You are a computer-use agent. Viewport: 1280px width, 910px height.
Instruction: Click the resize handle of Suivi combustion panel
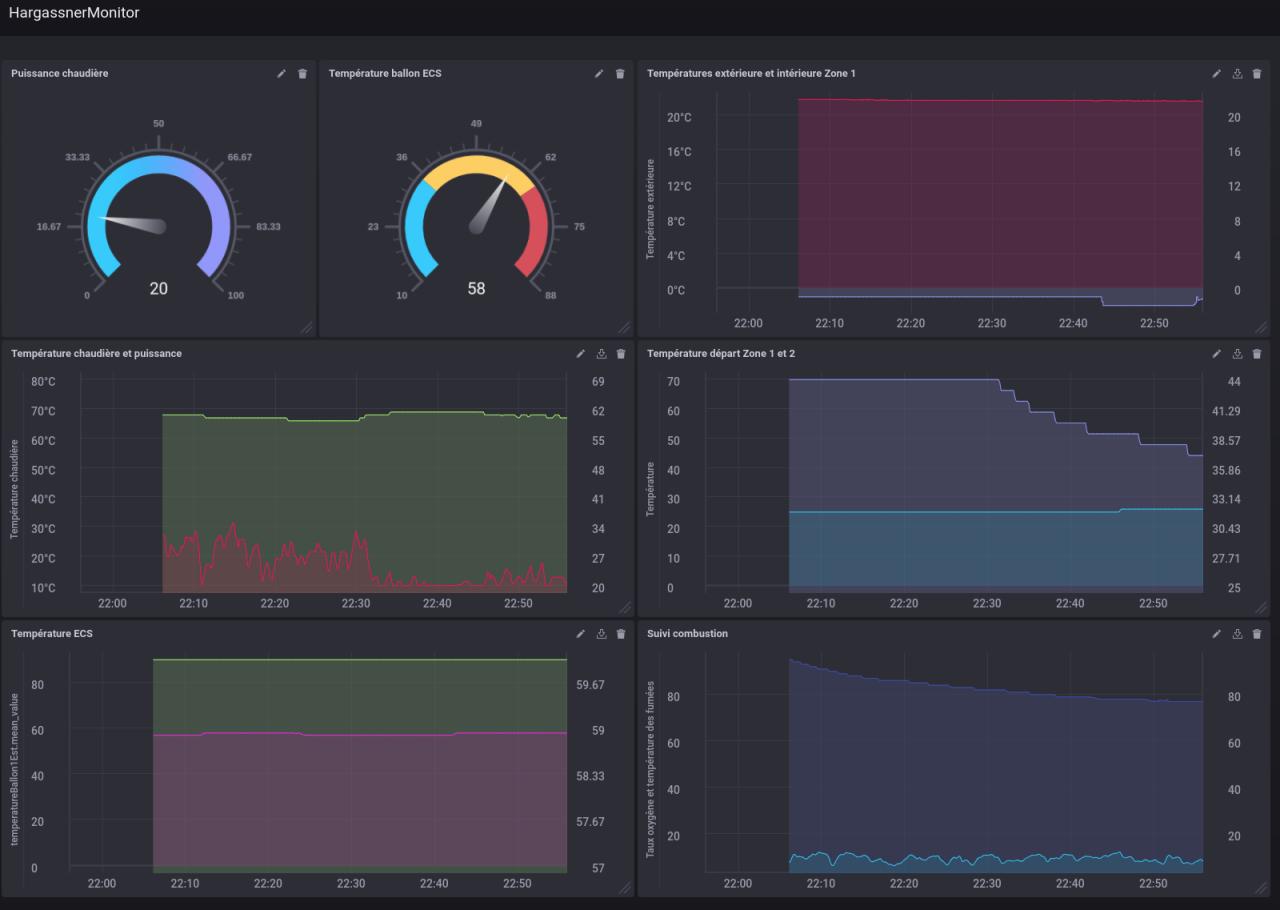(x=1262, y=887)
